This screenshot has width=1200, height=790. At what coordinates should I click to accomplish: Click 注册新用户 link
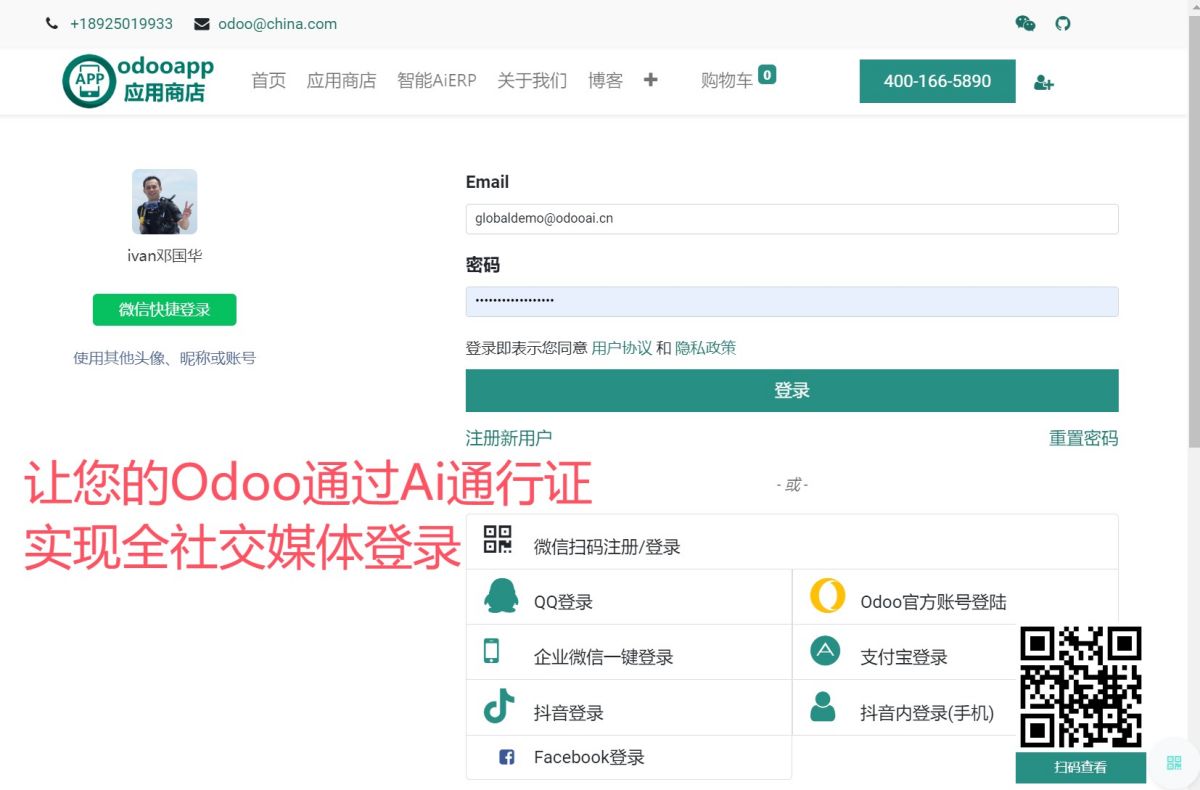(509, 438)
